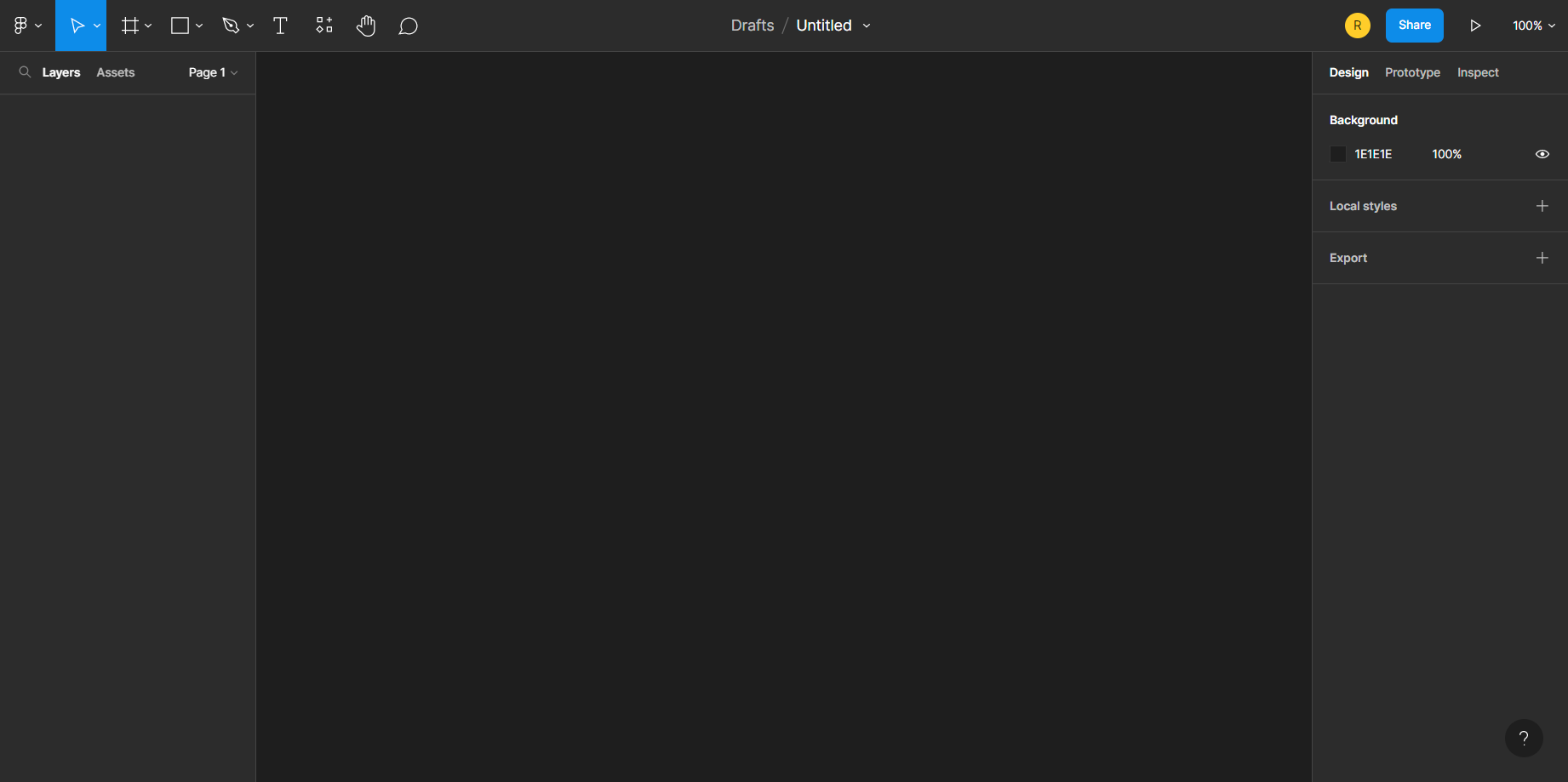Select the Pen tool
Viewport: 1568px width, 782px height.
pyautogui.click(x=231, y=26)
